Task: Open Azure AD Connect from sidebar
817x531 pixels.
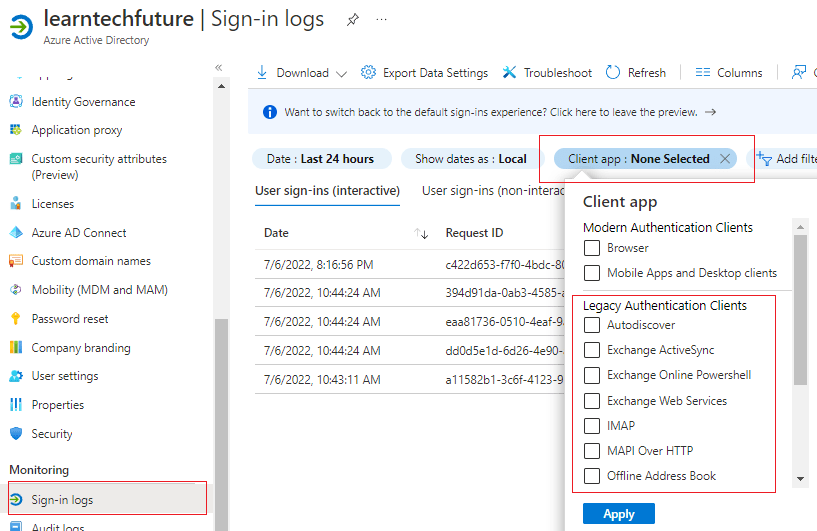Action: click(78, 232)
